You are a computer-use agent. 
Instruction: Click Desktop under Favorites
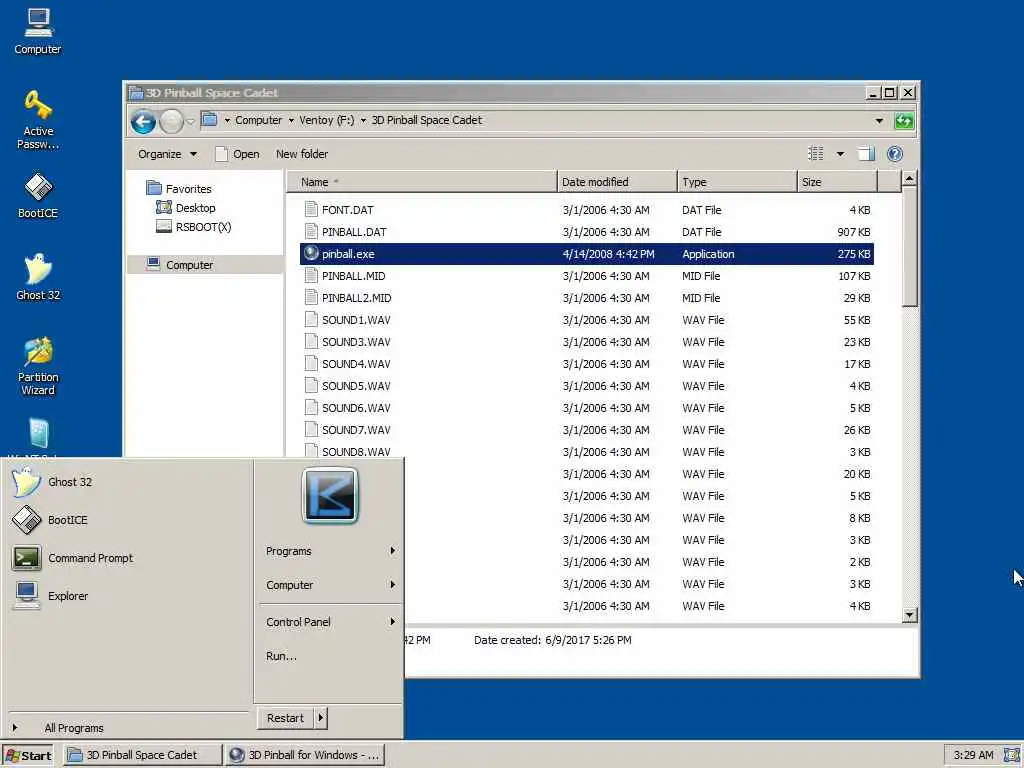tap(186, 208)
